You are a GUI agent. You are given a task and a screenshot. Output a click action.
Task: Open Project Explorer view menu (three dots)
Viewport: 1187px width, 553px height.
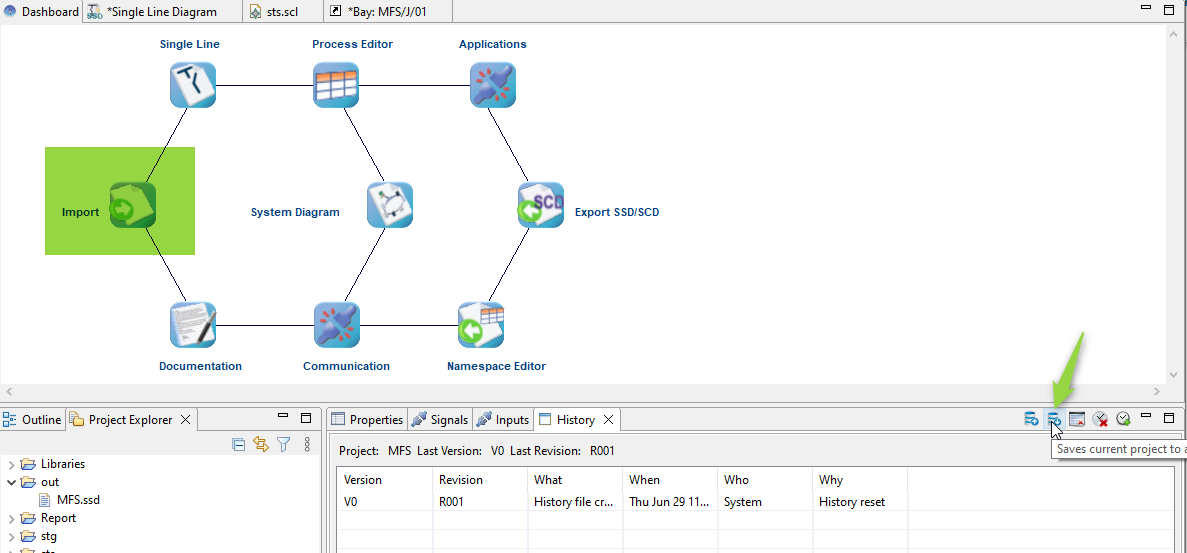pos(307,445)
